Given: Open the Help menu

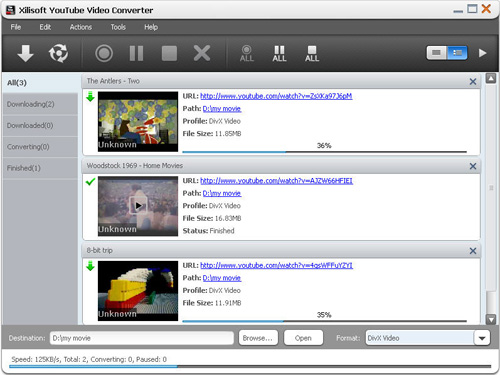Looking at the screenshot, I should pos(151,27).
